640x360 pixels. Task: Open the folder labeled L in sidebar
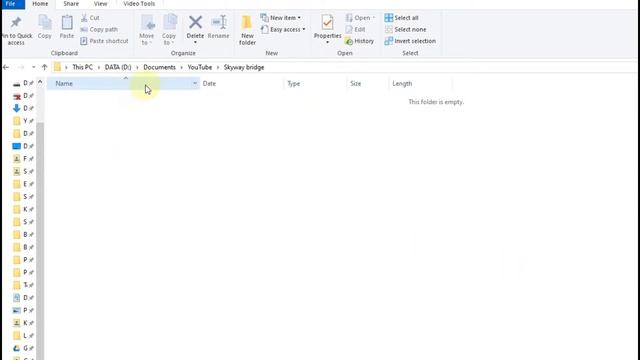click(23, 336)
